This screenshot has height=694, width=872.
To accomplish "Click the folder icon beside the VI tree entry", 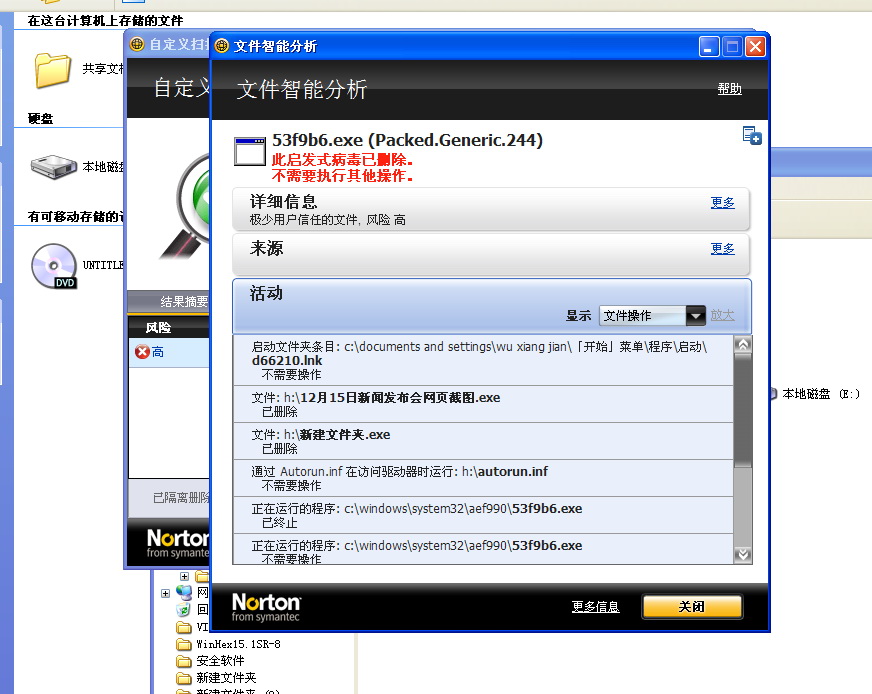I will (184, 627).
